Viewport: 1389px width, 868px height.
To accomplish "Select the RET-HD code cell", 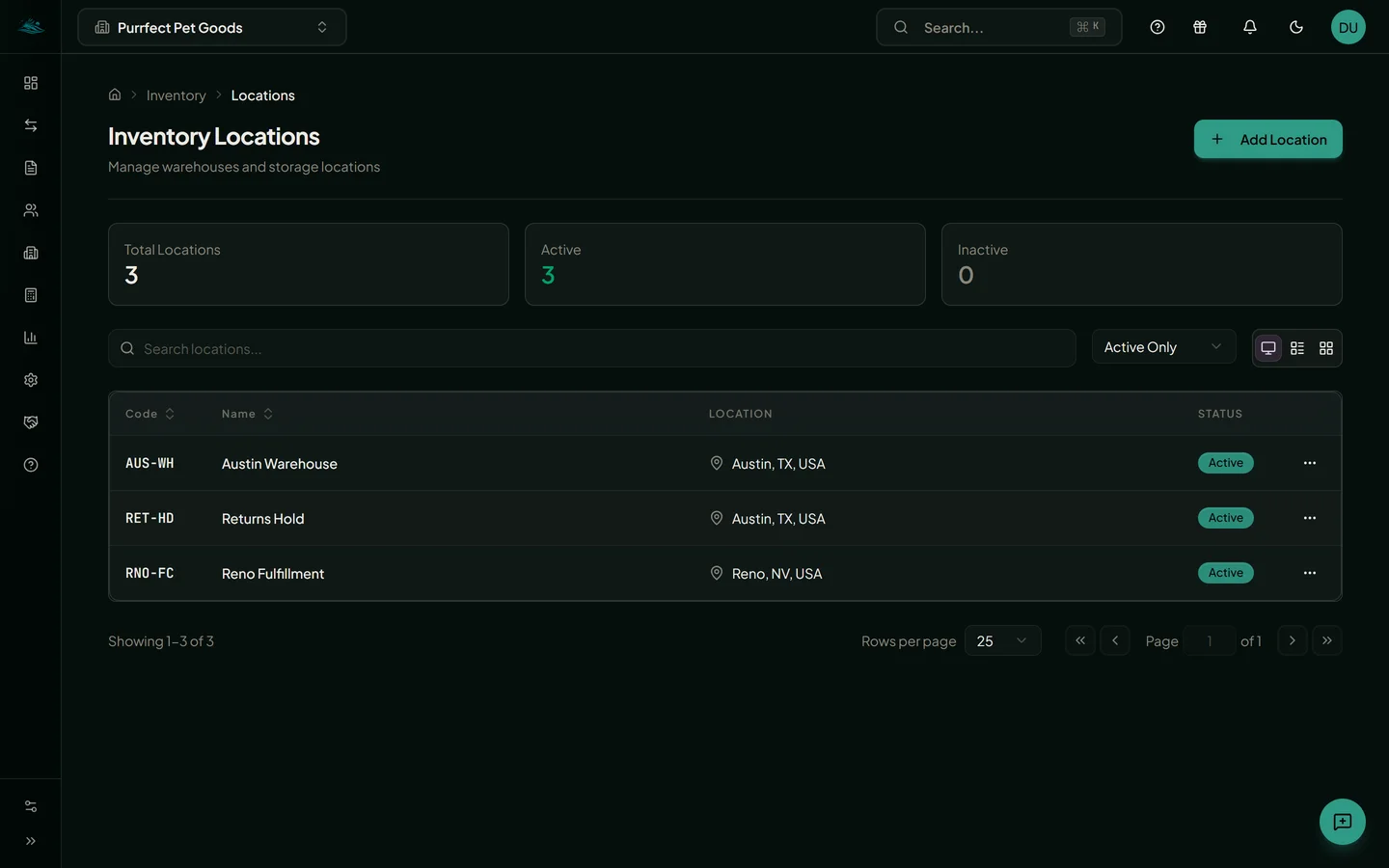I will 150,518.
